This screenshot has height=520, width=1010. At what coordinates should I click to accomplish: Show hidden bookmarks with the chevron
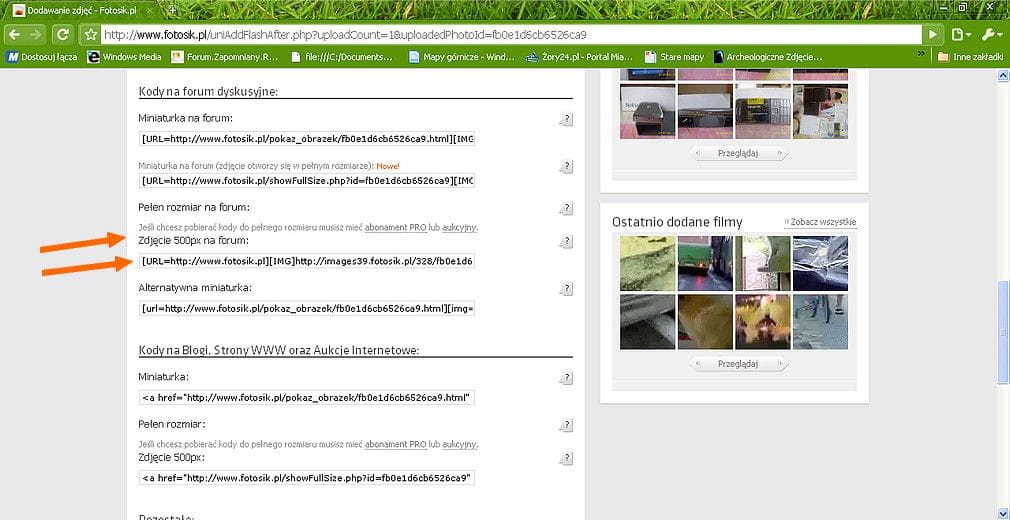point(922,54)
